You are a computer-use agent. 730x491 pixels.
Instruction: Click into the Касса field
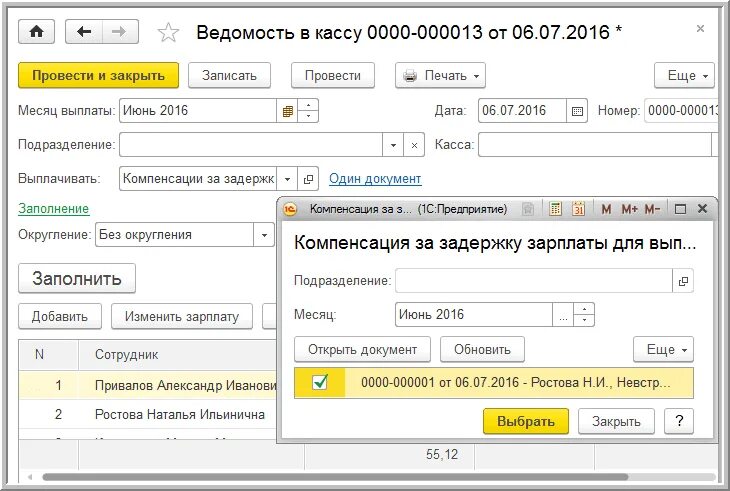pyautogui.click(x=595, y=145)
